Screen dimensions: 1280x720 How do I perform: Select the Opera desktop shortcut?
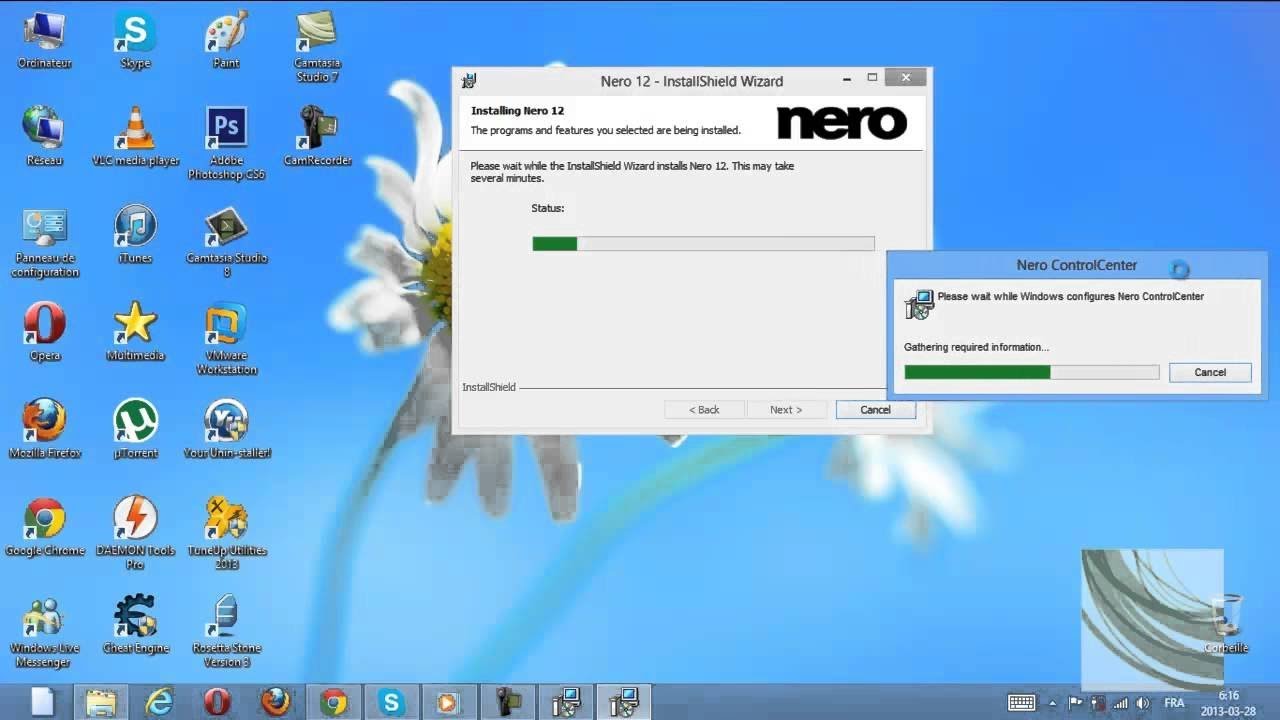pyautogui.click(x=44, y=333)
